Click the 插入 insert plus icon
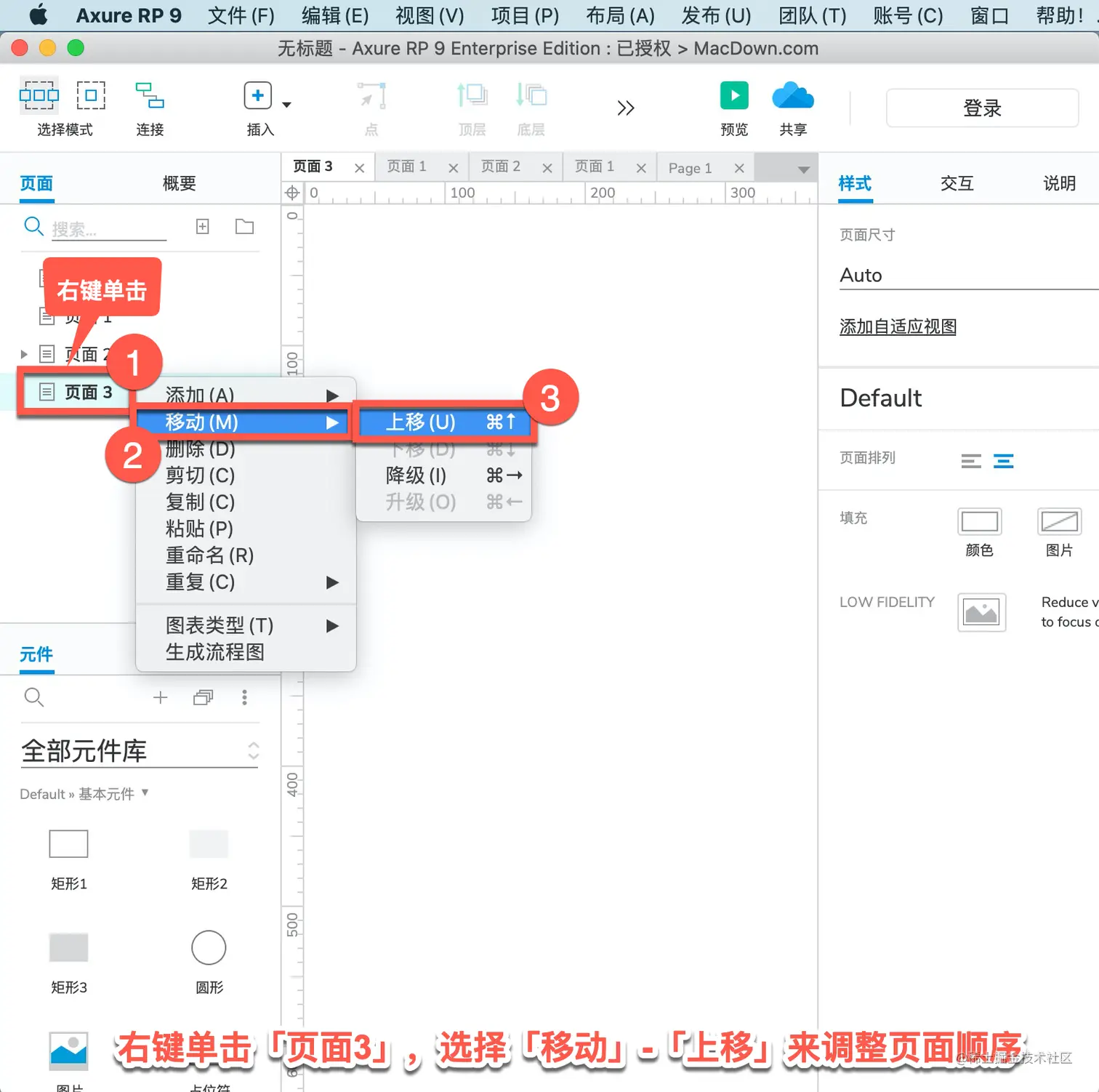 coord(257,96)
